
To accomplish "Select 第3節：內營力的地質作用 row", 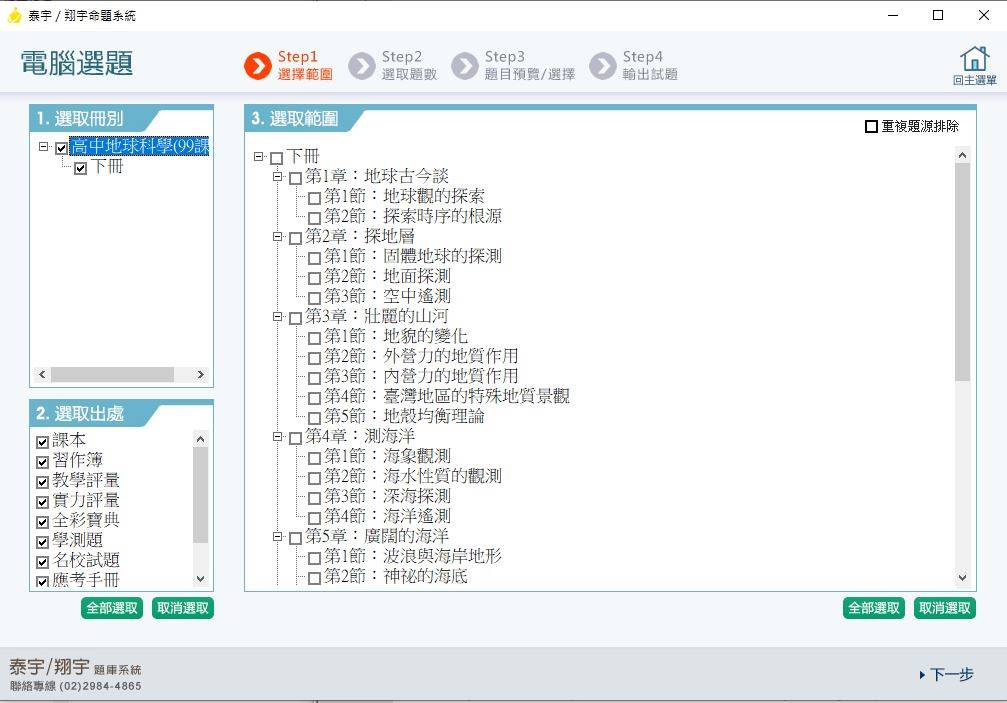I will coord(421,376).
